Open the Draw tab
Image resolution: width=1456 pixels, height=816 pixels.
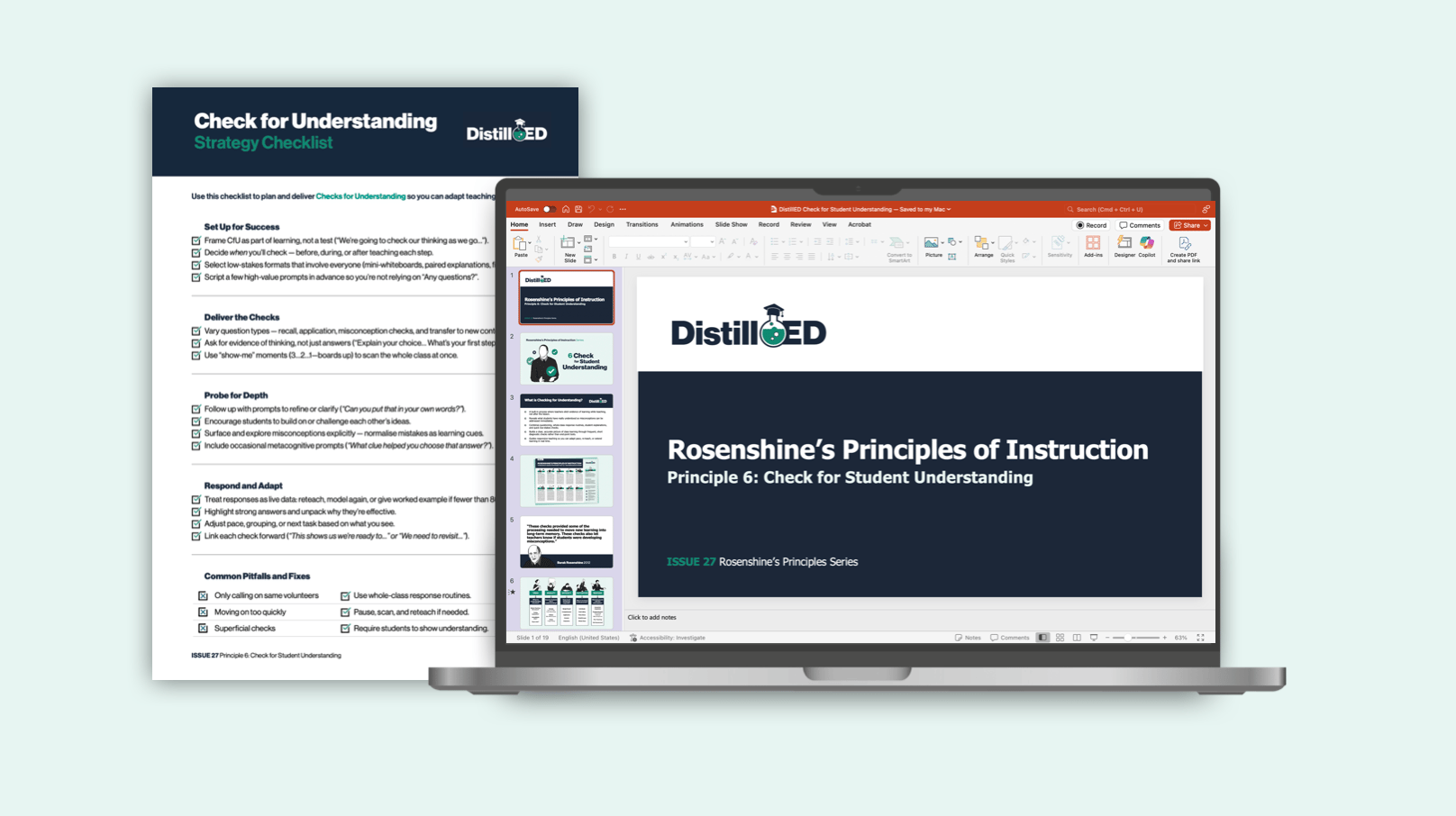[x=575, y=224]
